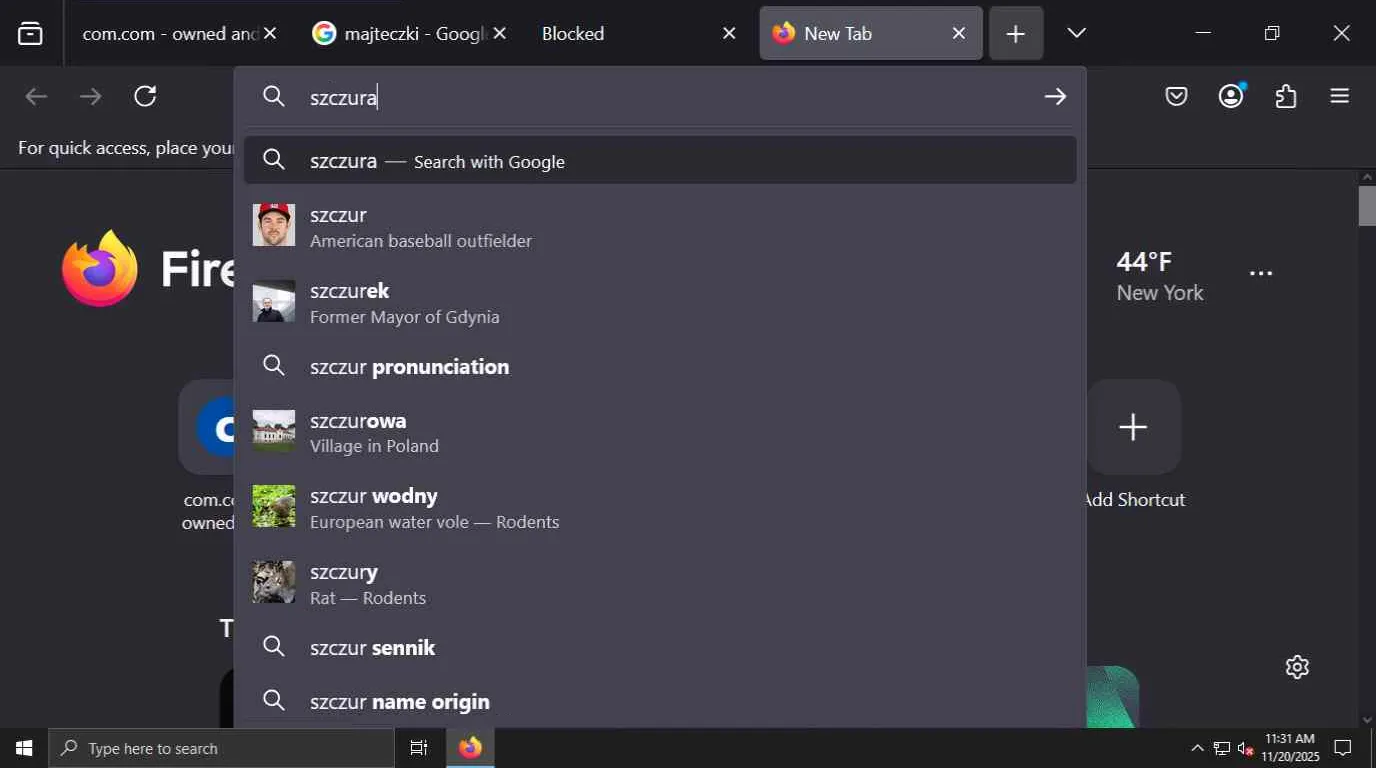Open a new tab with plus button

(1015, 33)
